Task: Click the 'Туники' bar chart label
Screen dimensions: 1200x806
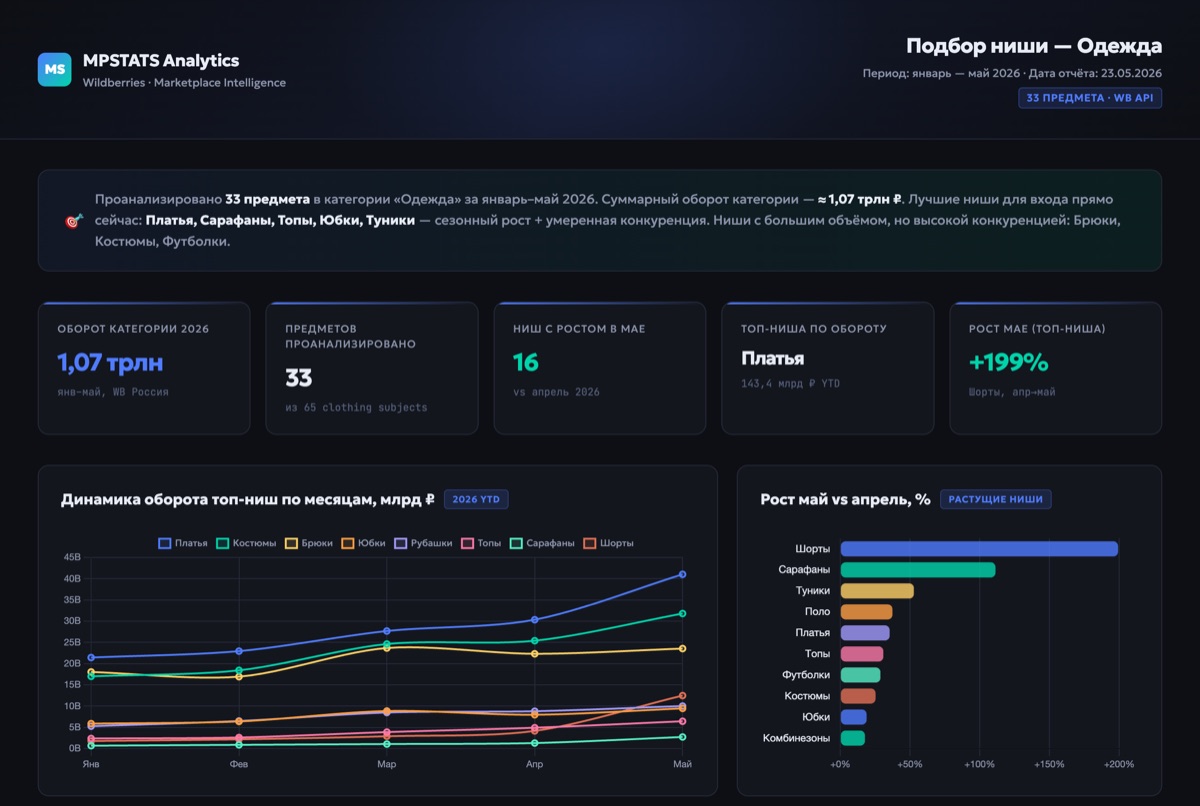Action: point(813,591)
